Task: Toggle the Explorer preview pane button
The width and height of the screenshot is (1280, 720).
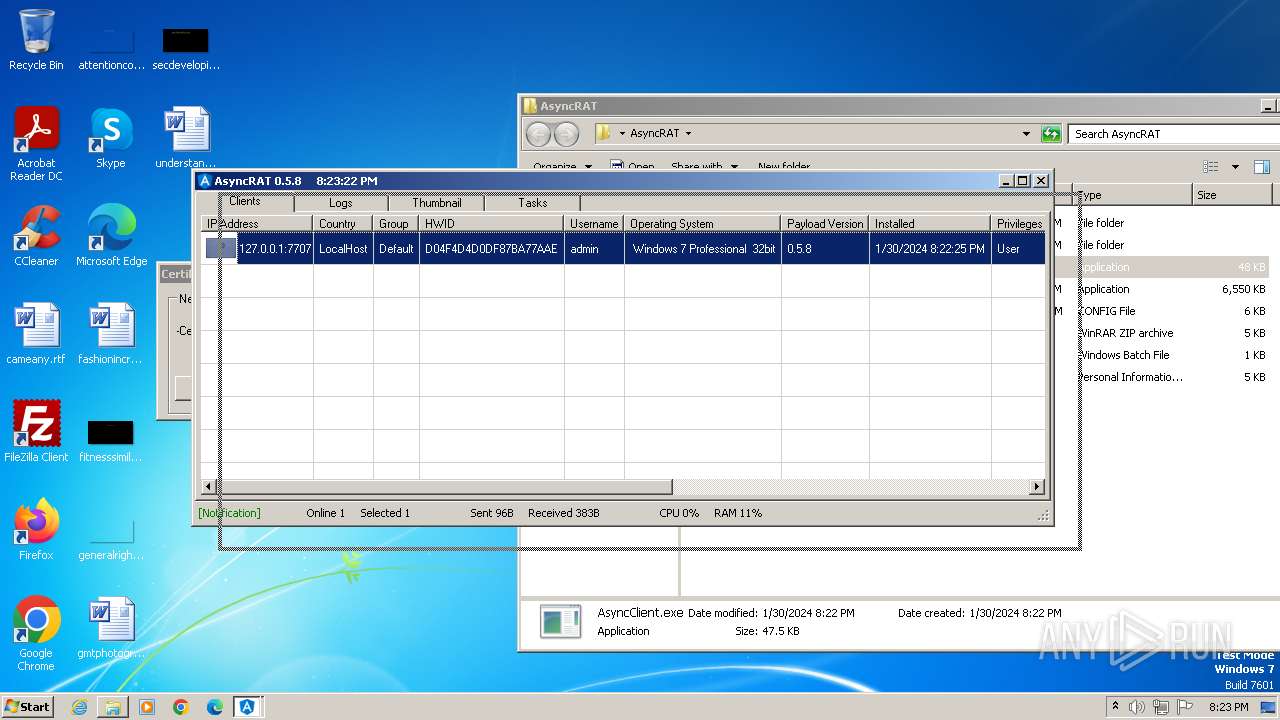Action: click(x=1262, y=167)
